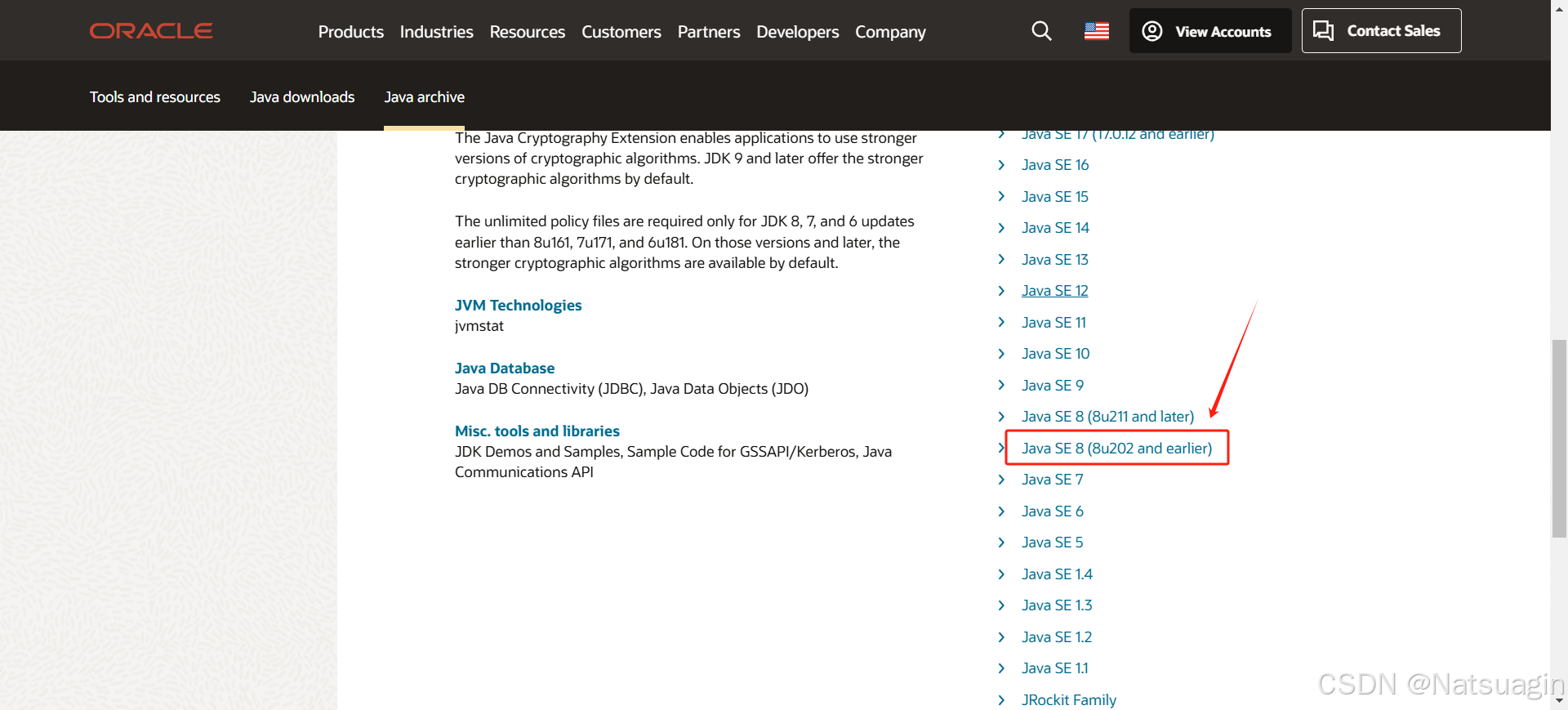Click the chevron beside Java SE 9
This screenshot has height=710, width=1568.
(x=1001, y=386)
